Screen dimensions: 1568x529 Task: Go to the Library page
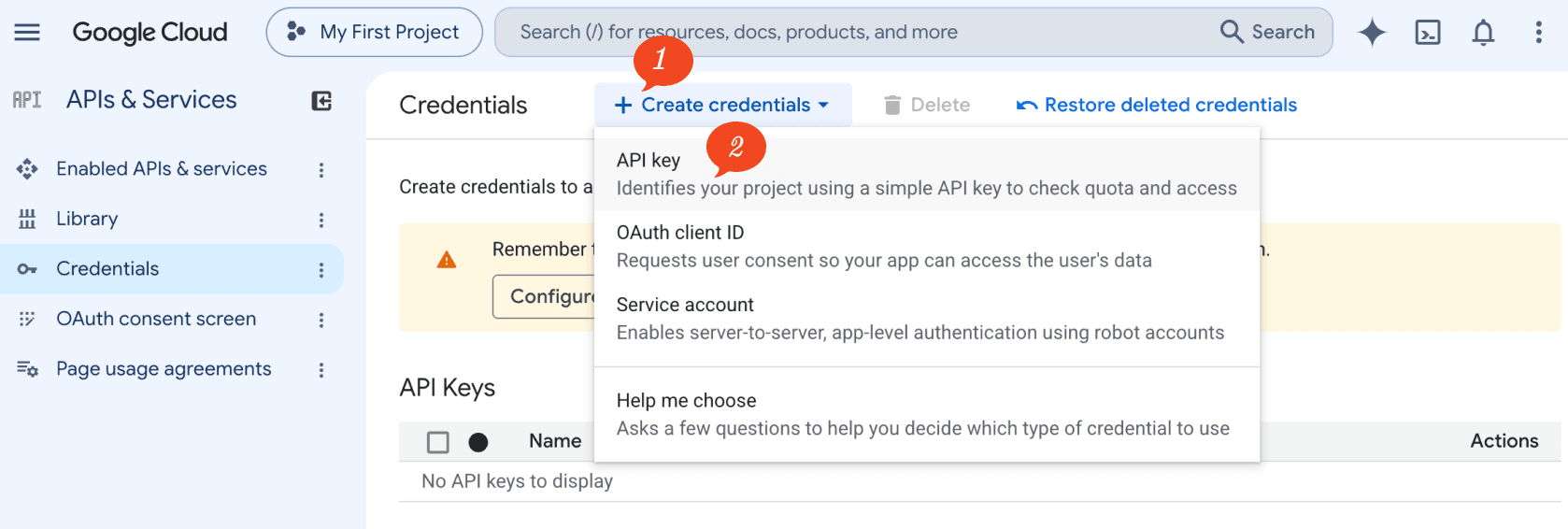[x=87, y=219]
